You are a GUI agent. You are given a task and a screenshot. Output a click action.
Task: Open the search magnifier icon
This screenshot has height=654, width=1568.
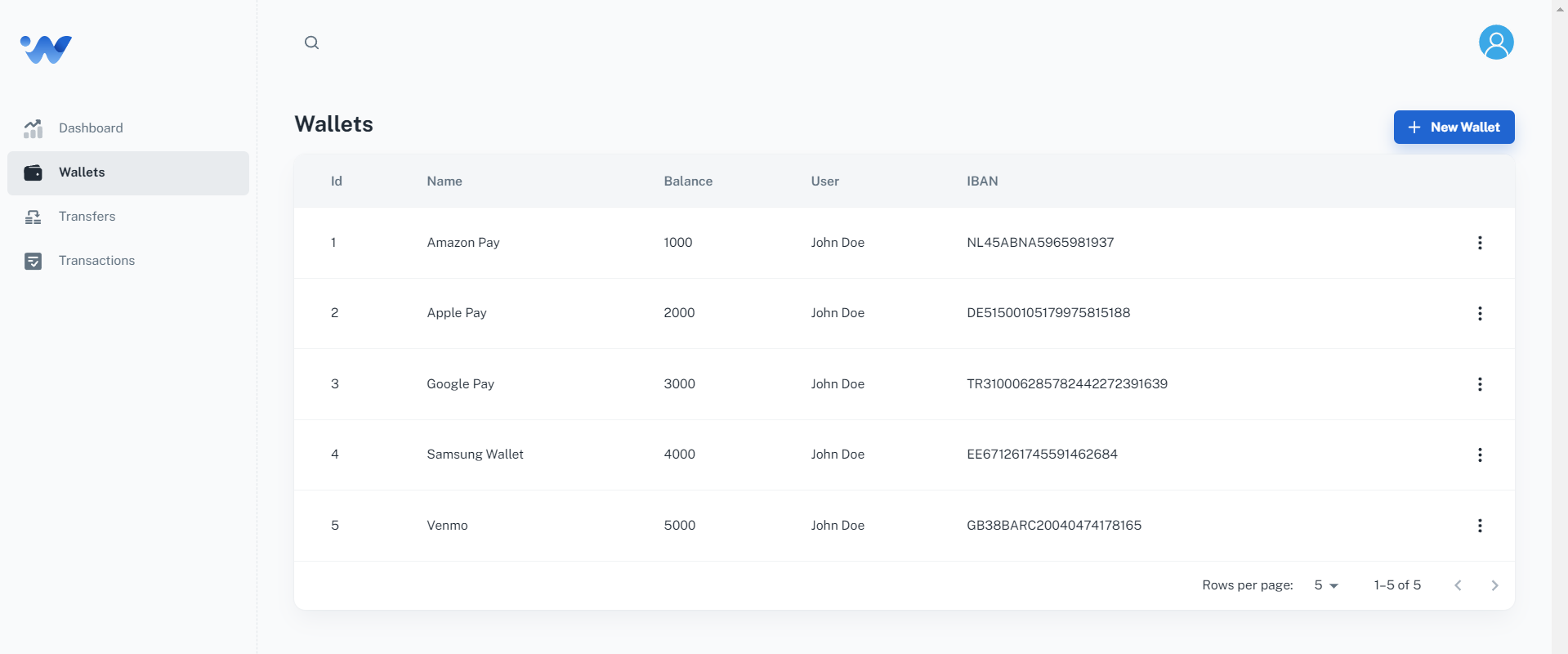tap(311, 43)
